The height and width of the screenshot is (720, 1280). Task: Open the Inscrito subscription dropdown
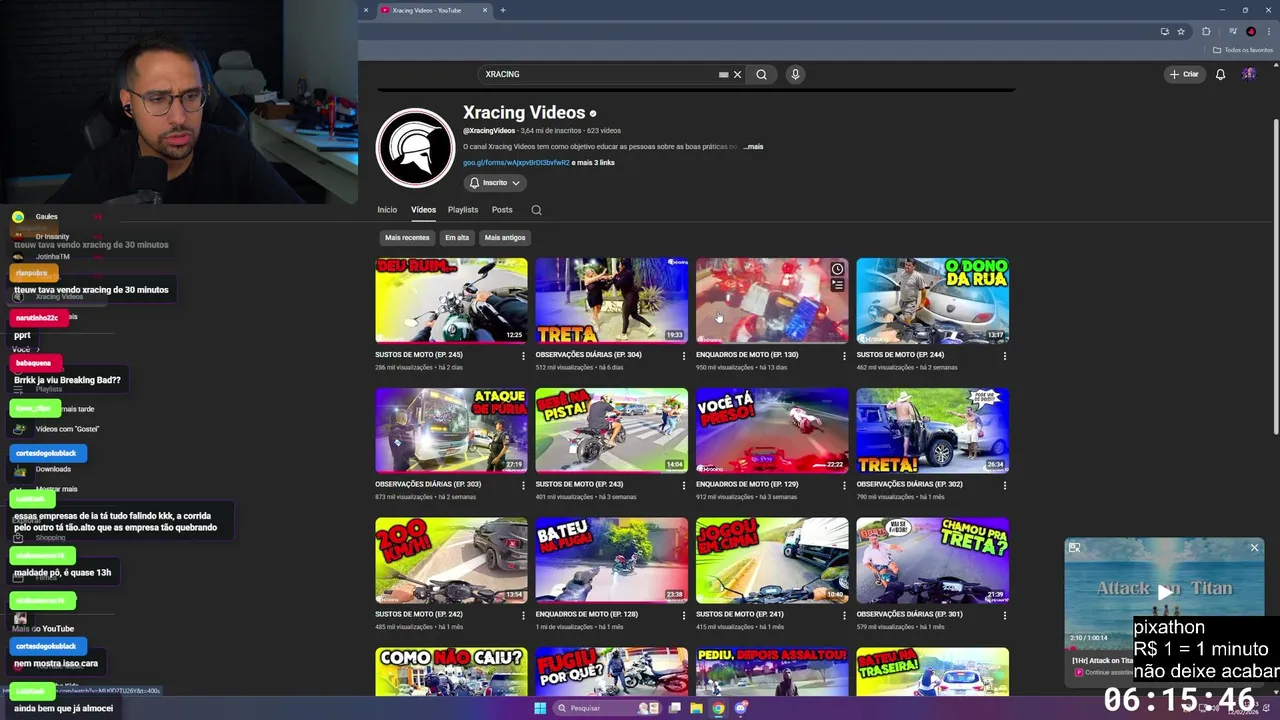tap(494, 183)
